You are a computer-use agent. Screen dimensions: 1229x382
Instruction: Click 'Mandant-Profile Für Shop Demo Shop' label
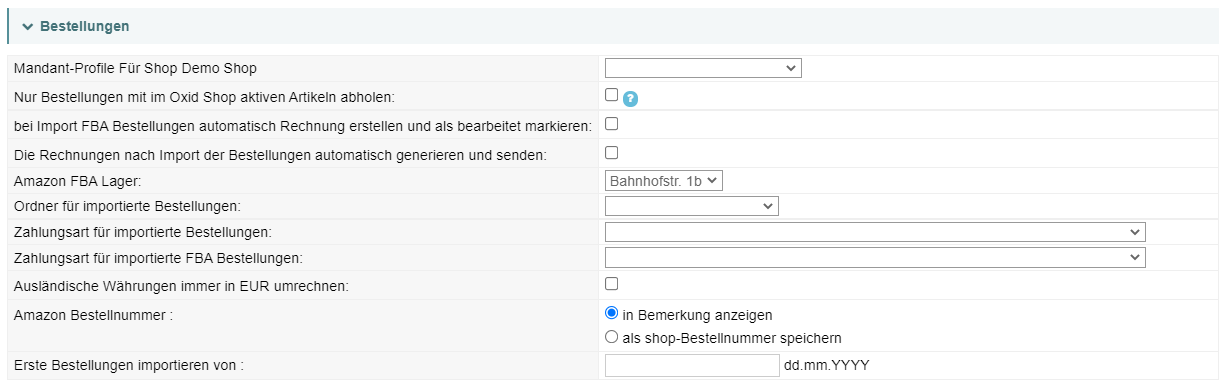point(135,69)
